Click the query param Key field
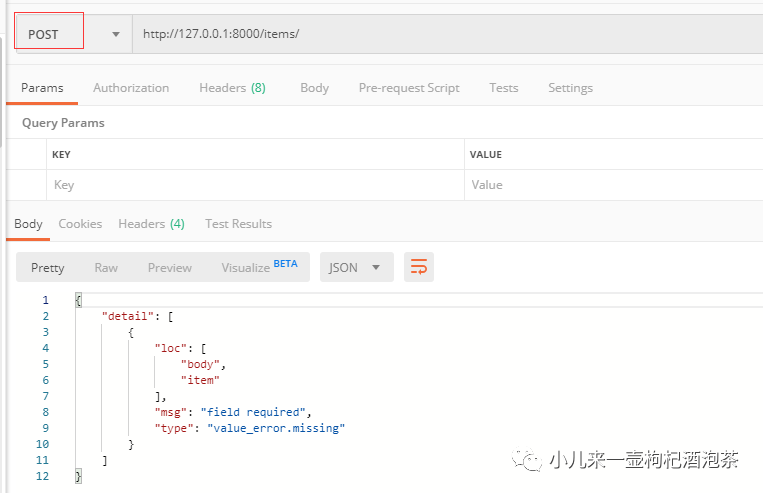 255,185
